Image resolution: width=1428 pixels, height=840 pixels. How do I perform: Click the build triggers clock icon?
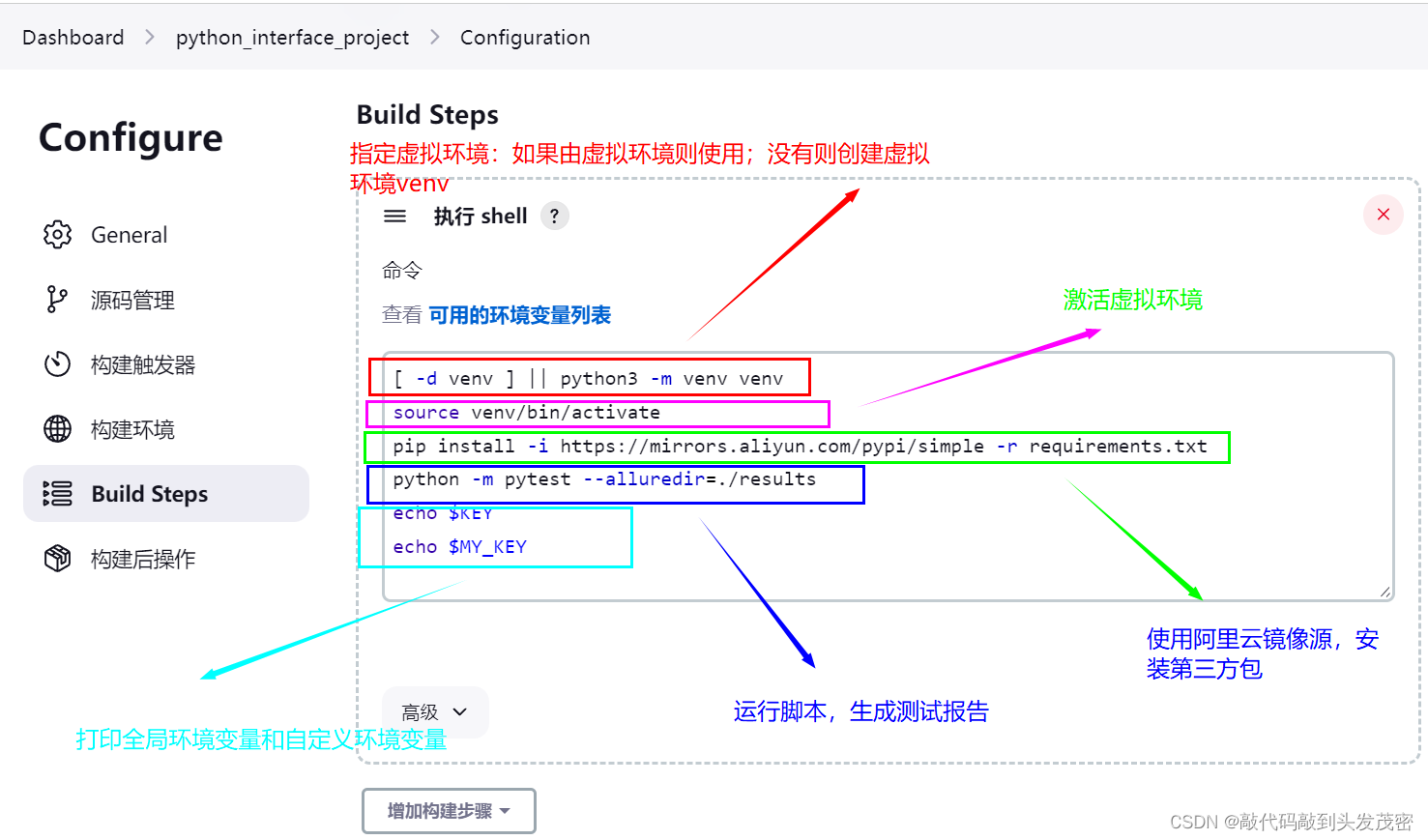[57, 364]
